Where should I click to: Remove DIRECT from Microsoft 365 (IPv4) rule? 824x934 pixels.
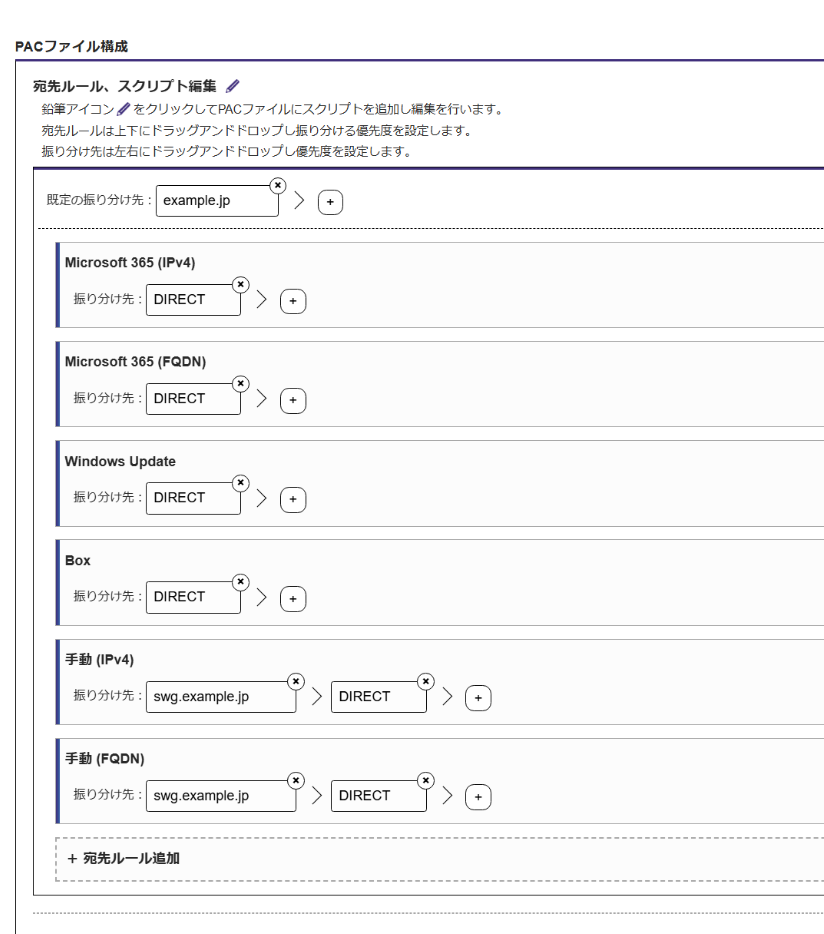tap(240, 284)
